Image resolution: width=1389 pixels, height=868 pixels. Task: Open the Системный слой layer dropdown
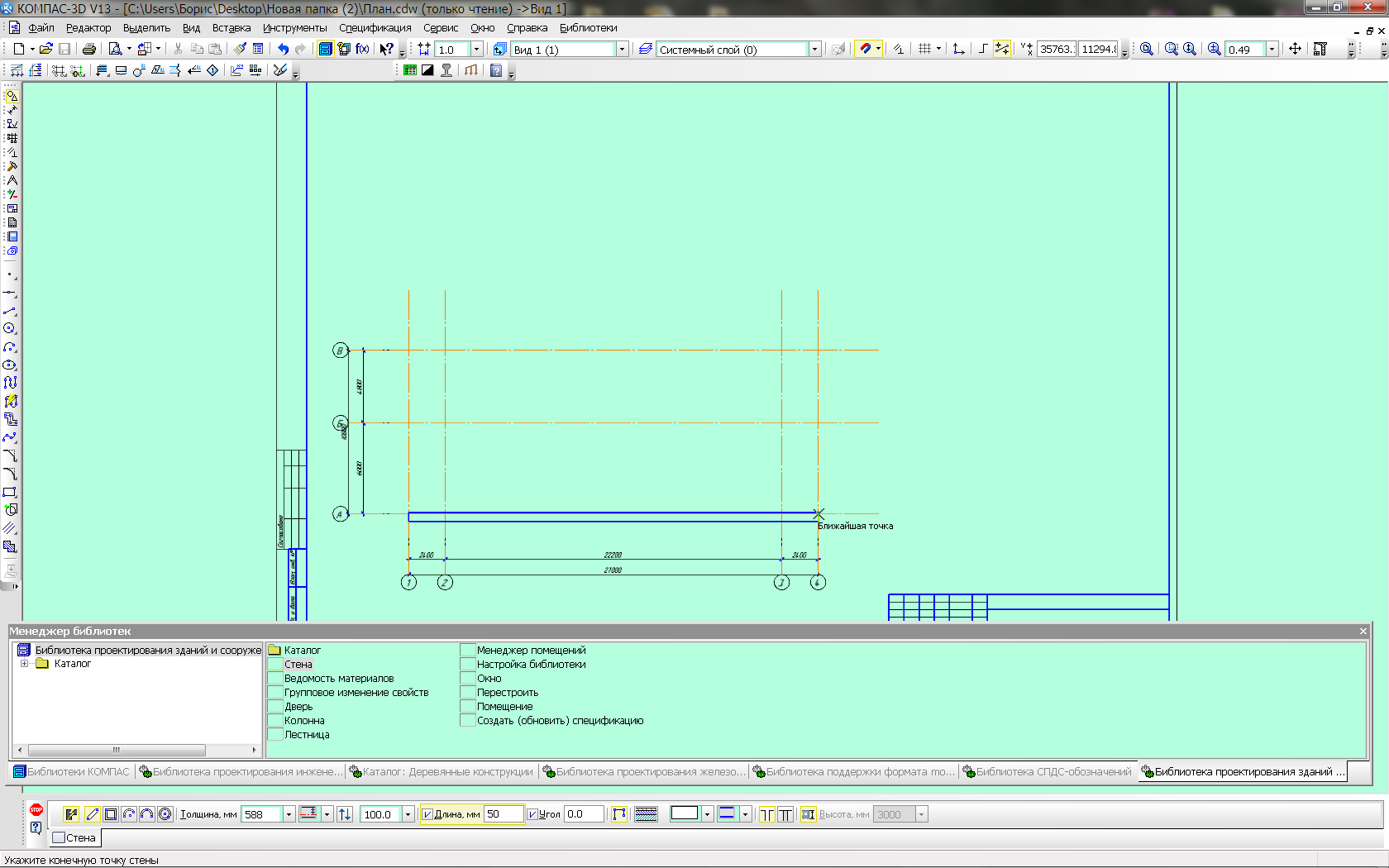814,50
